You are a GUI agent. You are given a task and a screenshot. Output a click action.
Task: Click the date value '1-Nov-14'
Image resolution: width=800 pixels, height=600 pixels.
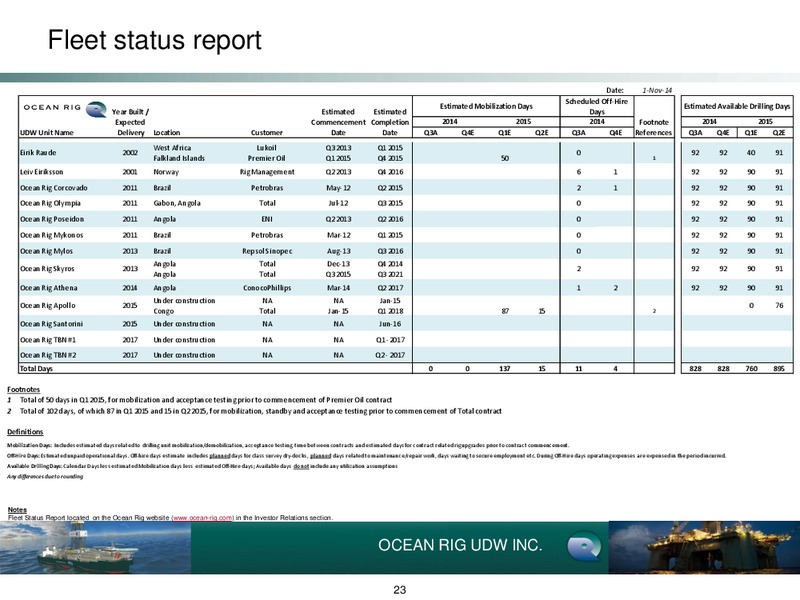pyautogui.click(x=657, y=90)
